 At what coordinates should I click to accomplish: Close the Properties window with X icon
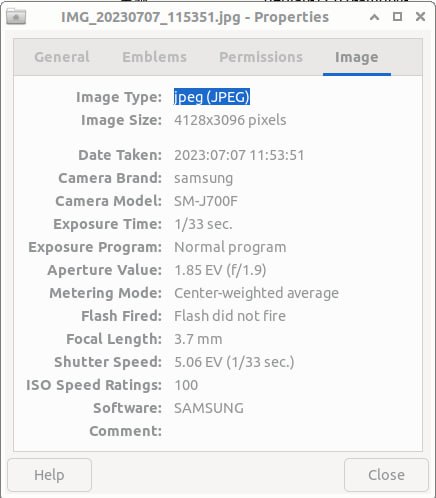pos(420,17)
